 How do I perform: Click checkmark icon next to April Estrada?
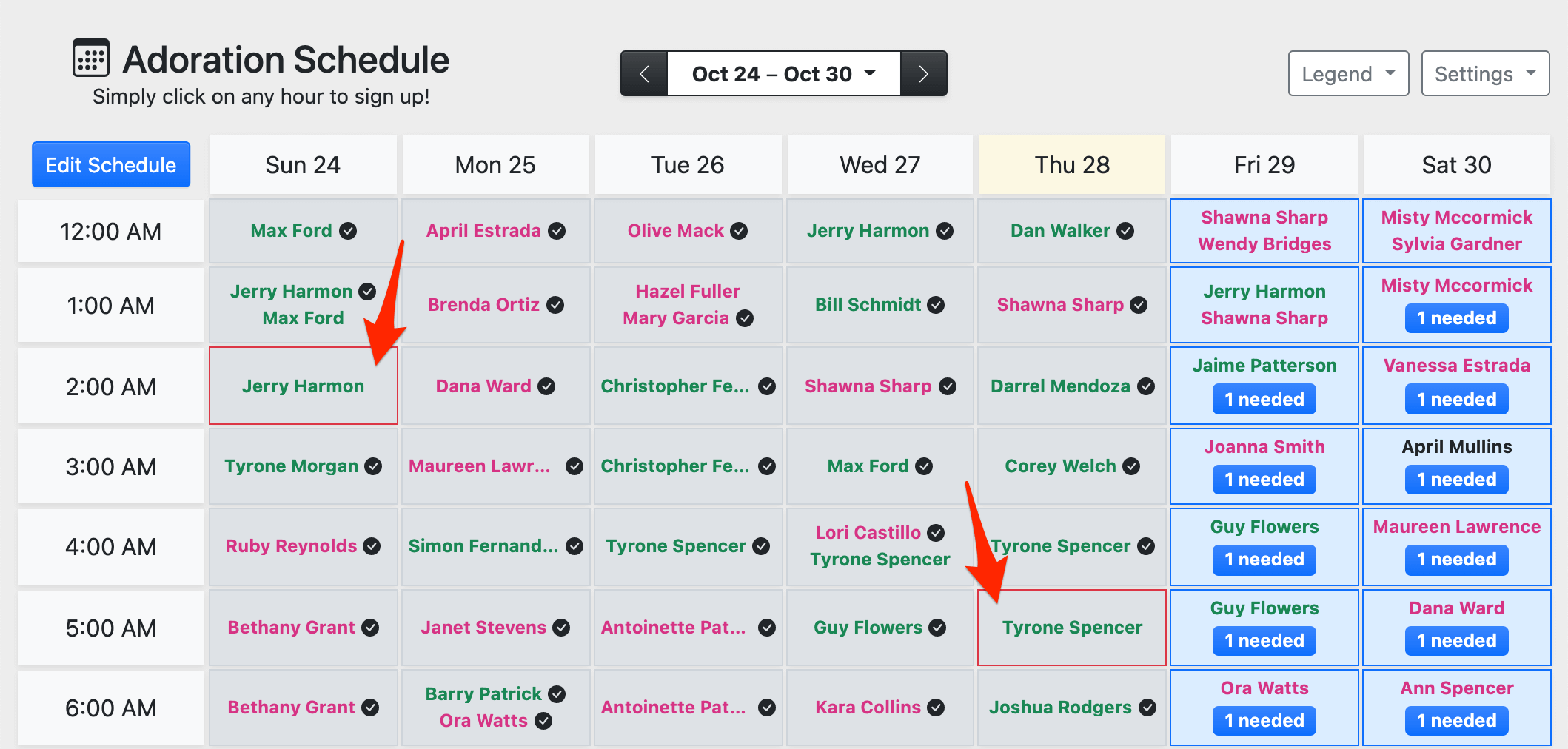pos(557,231)
